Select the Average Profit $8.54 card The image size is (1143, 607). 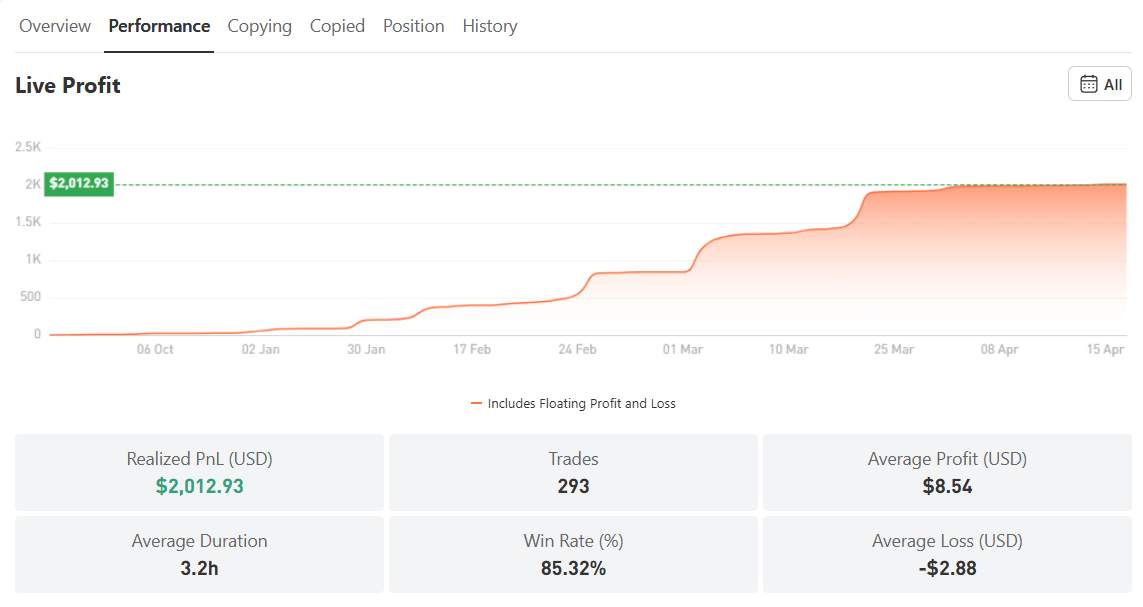click(946, 472)
